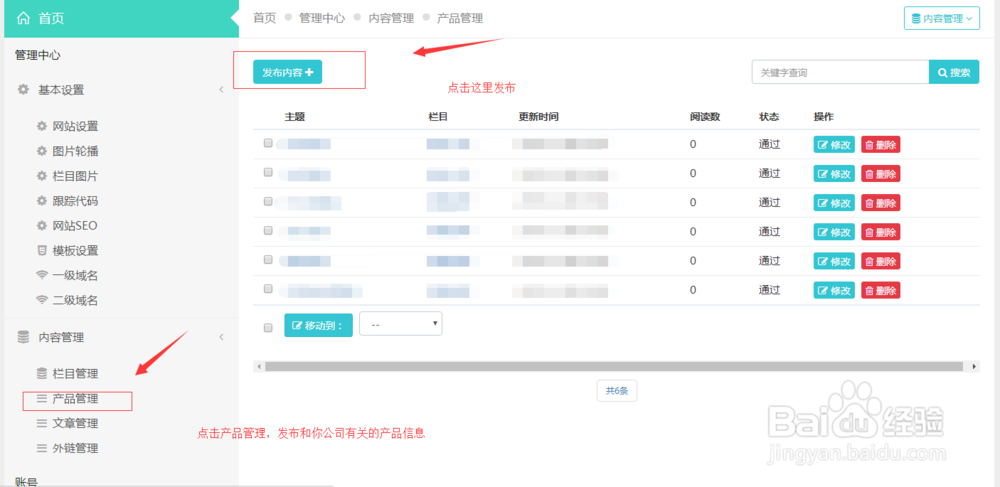The width and height of the screenshot is (1000, 487).
Task: Click the list icon beside 外链管理
Action: (x=42, y=448)
